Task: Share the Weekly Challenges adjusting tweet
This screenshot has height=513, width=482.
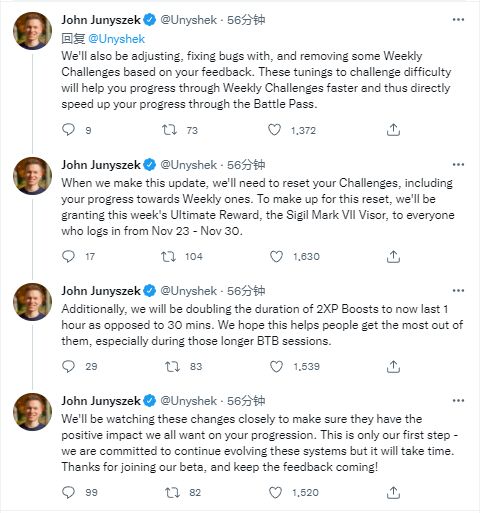Action: pyautogui.click(x=393, y=130)
